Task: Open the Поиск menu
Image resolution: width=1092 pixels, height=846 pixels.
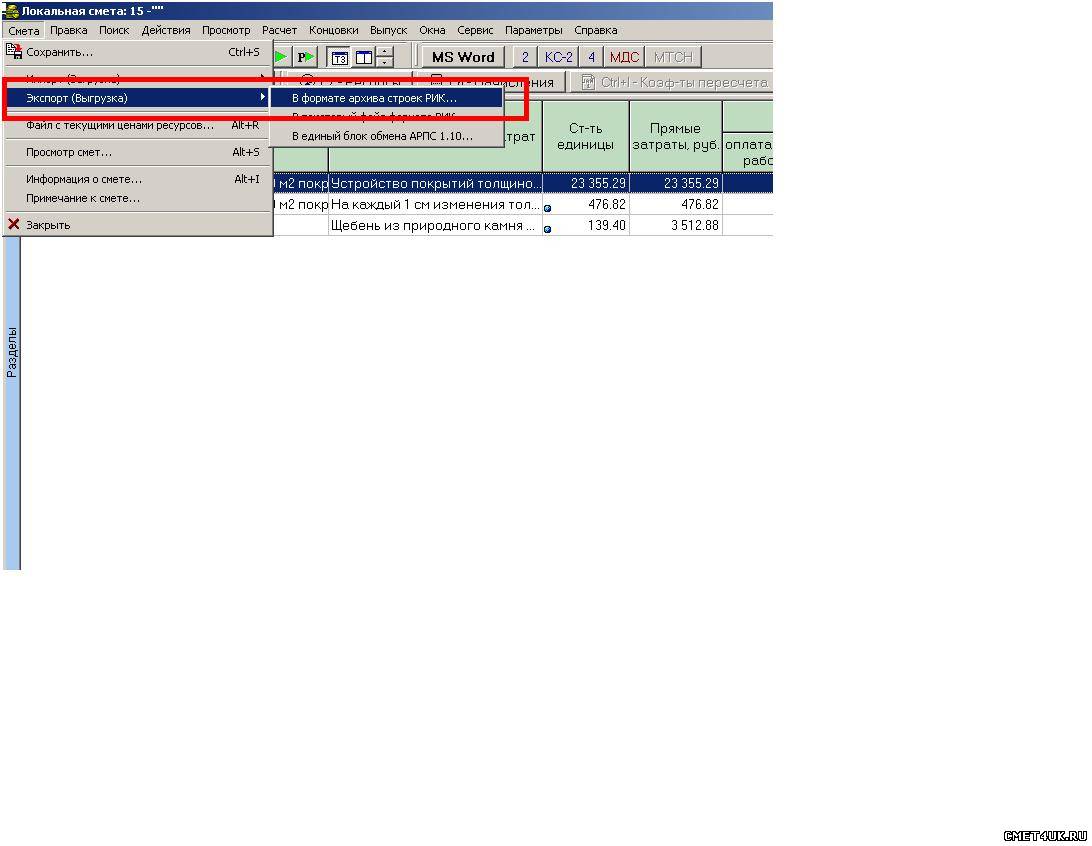Action: click(x=114, y=30)
